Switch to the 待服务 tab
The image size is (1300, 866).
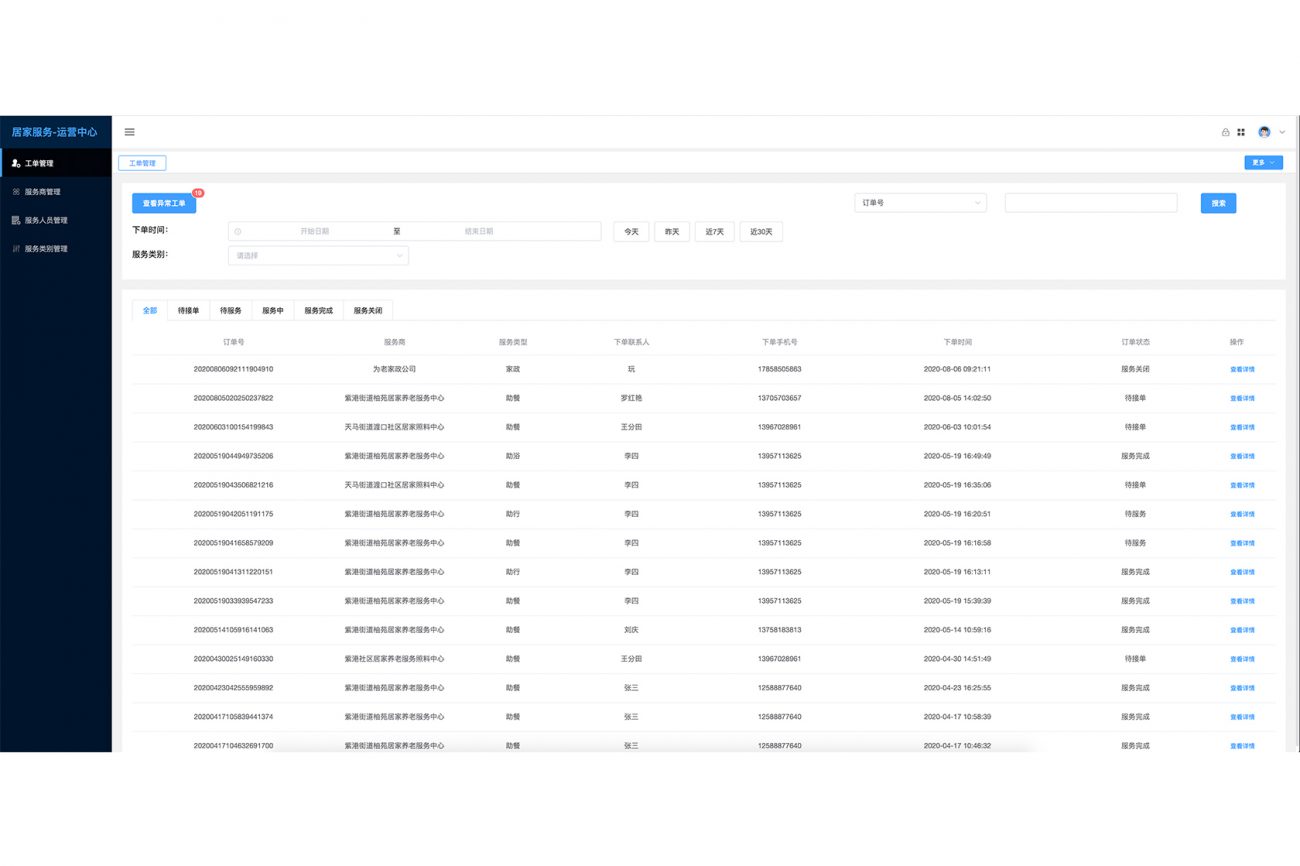pos(231,311)
